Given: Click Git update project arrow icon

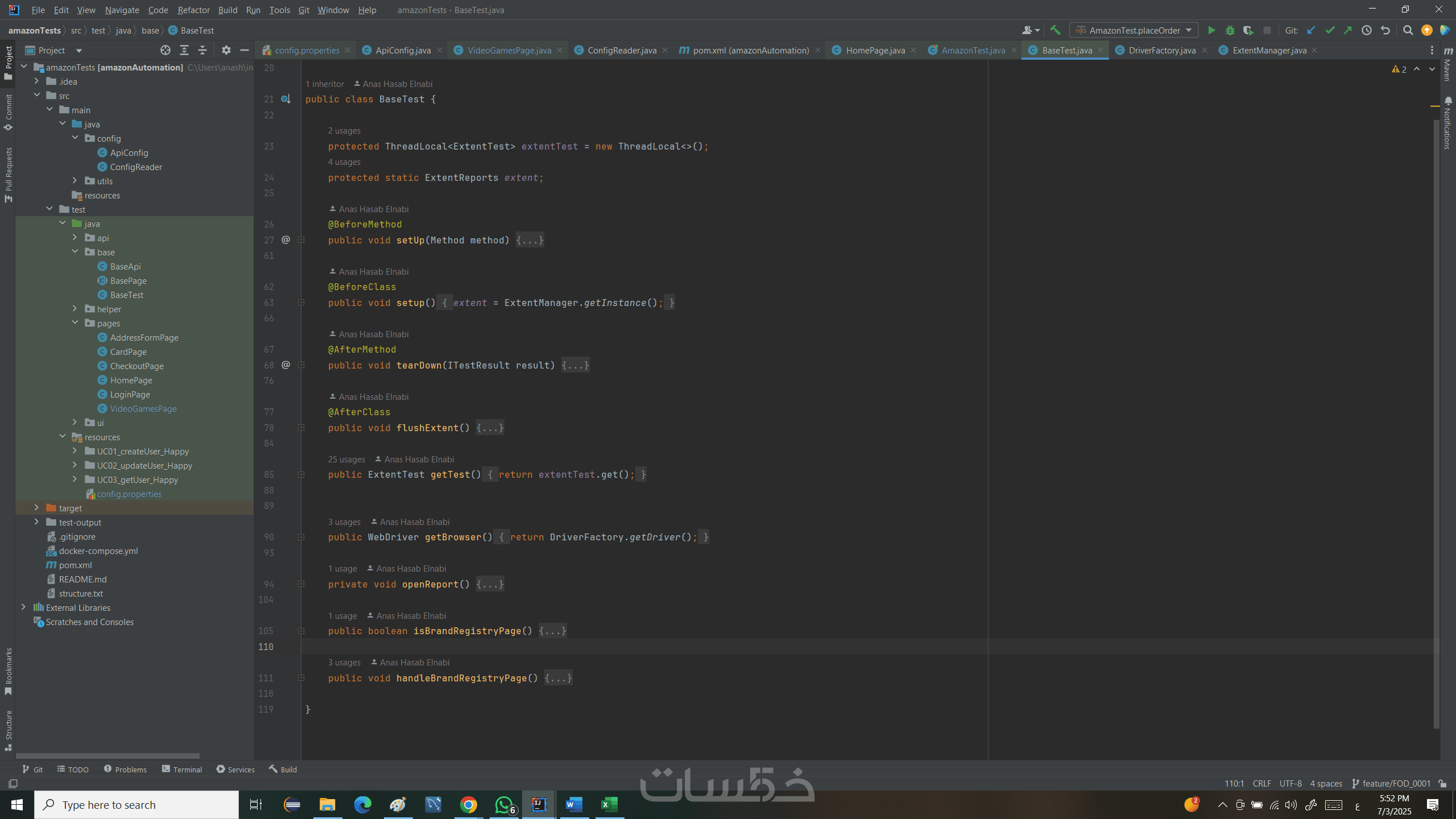Looking at the screenshot, I should (x=1311, y=30).
